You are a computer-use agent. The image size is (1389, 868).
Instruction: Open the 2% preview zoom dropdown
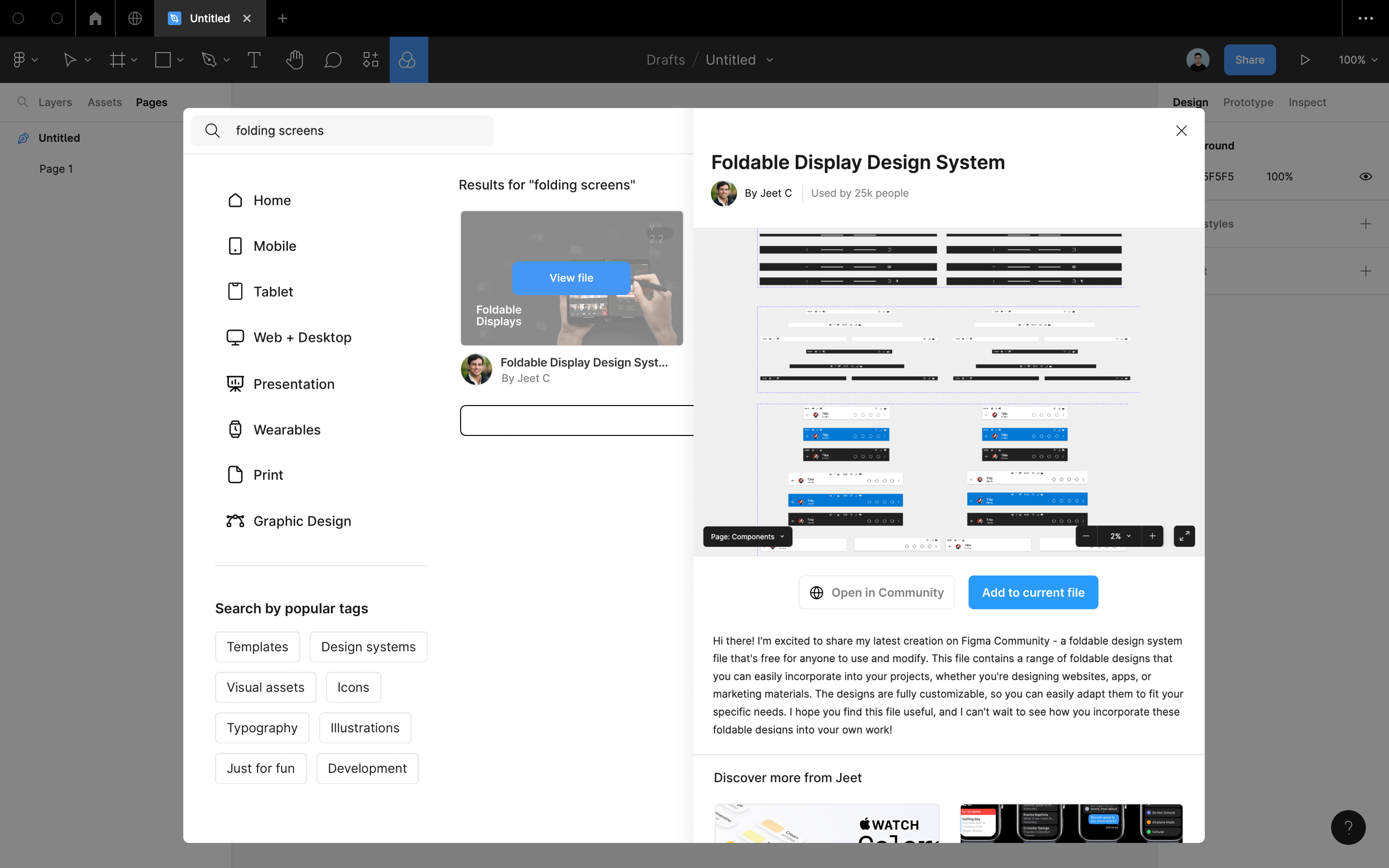click(1120, 536)
